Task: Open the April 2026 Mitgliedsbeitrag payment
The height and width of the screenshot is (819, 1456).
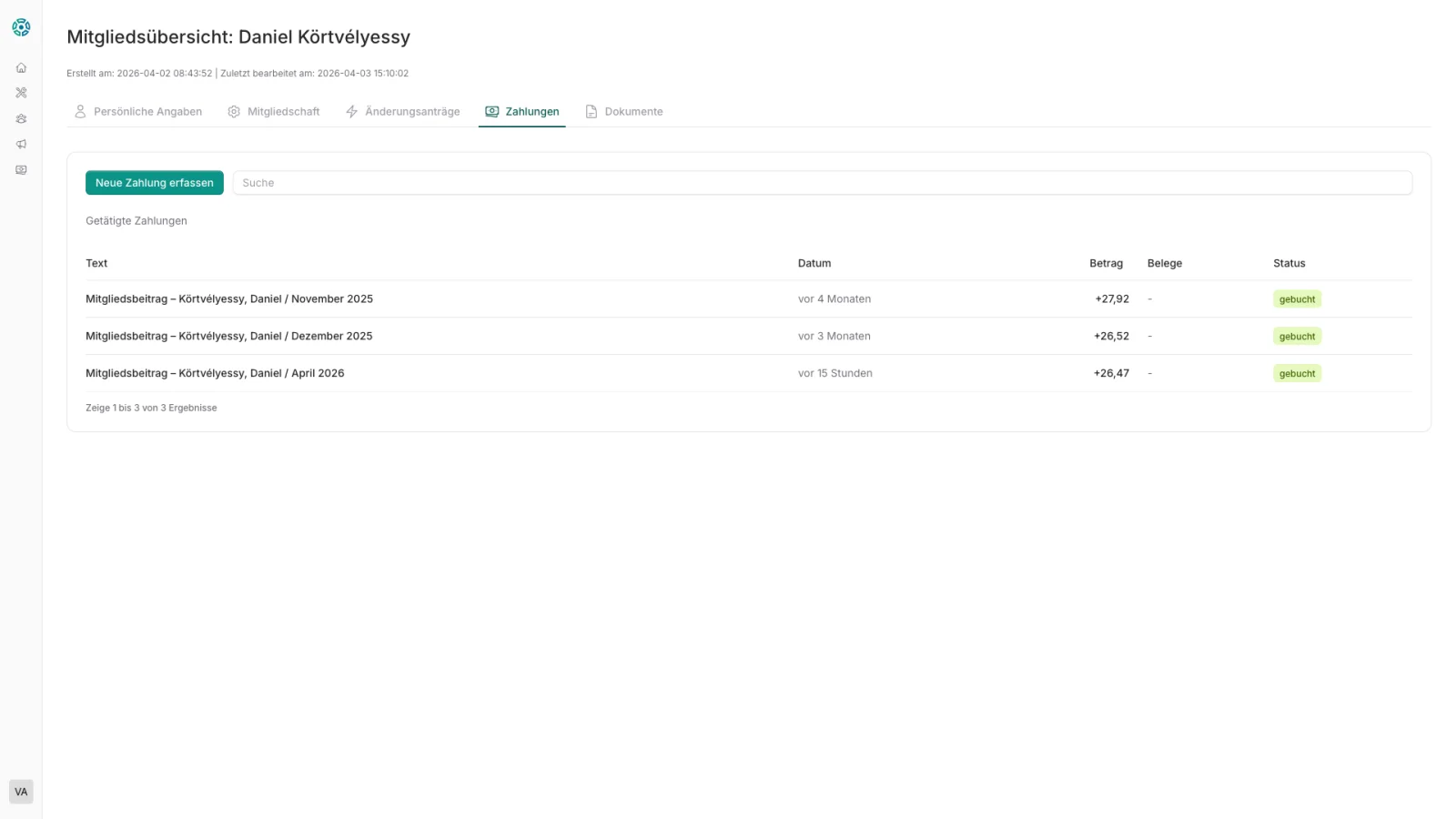Action: [x=215, y=374]
